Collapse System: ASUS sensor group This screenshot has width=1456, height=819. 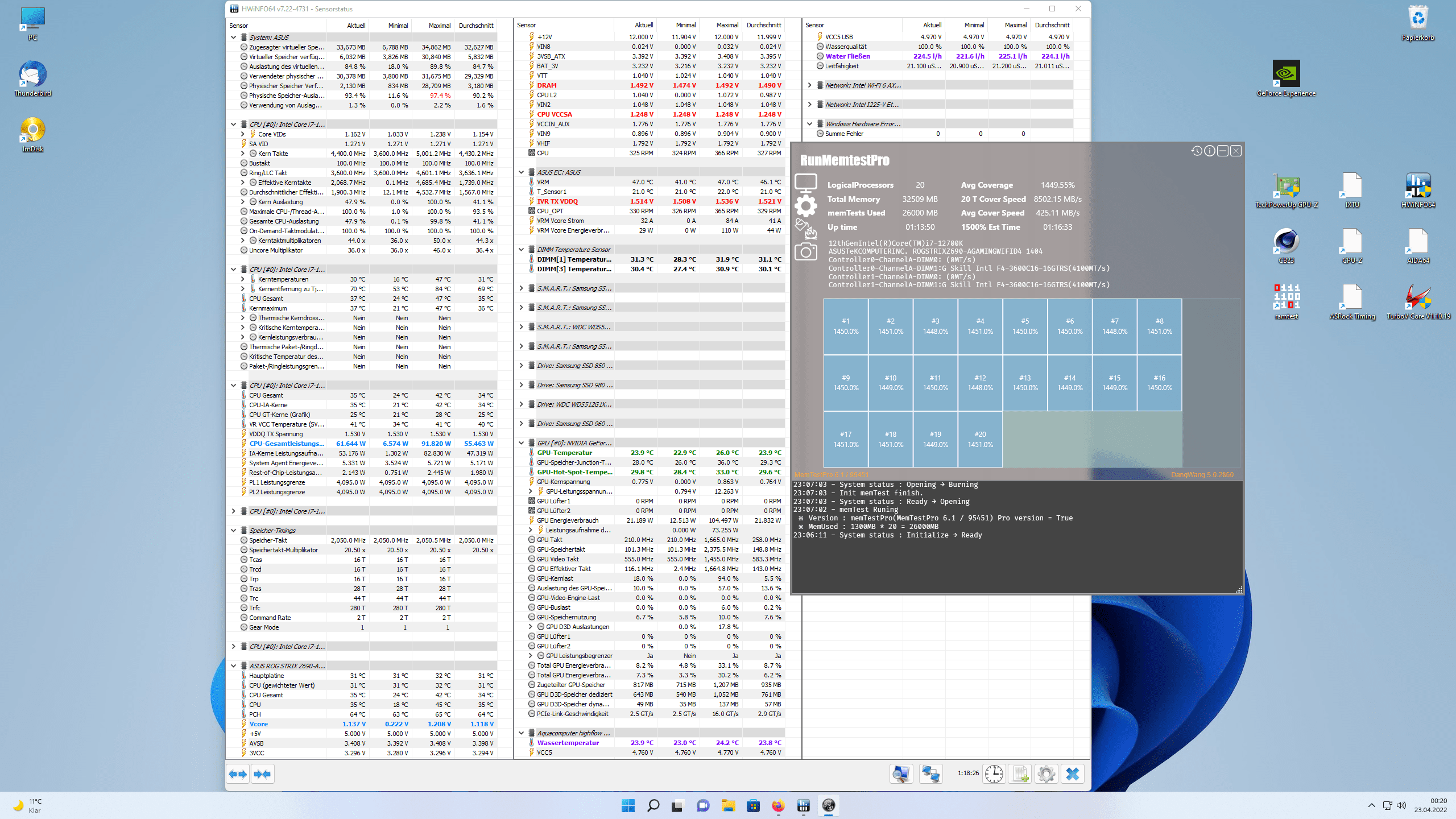233,38
